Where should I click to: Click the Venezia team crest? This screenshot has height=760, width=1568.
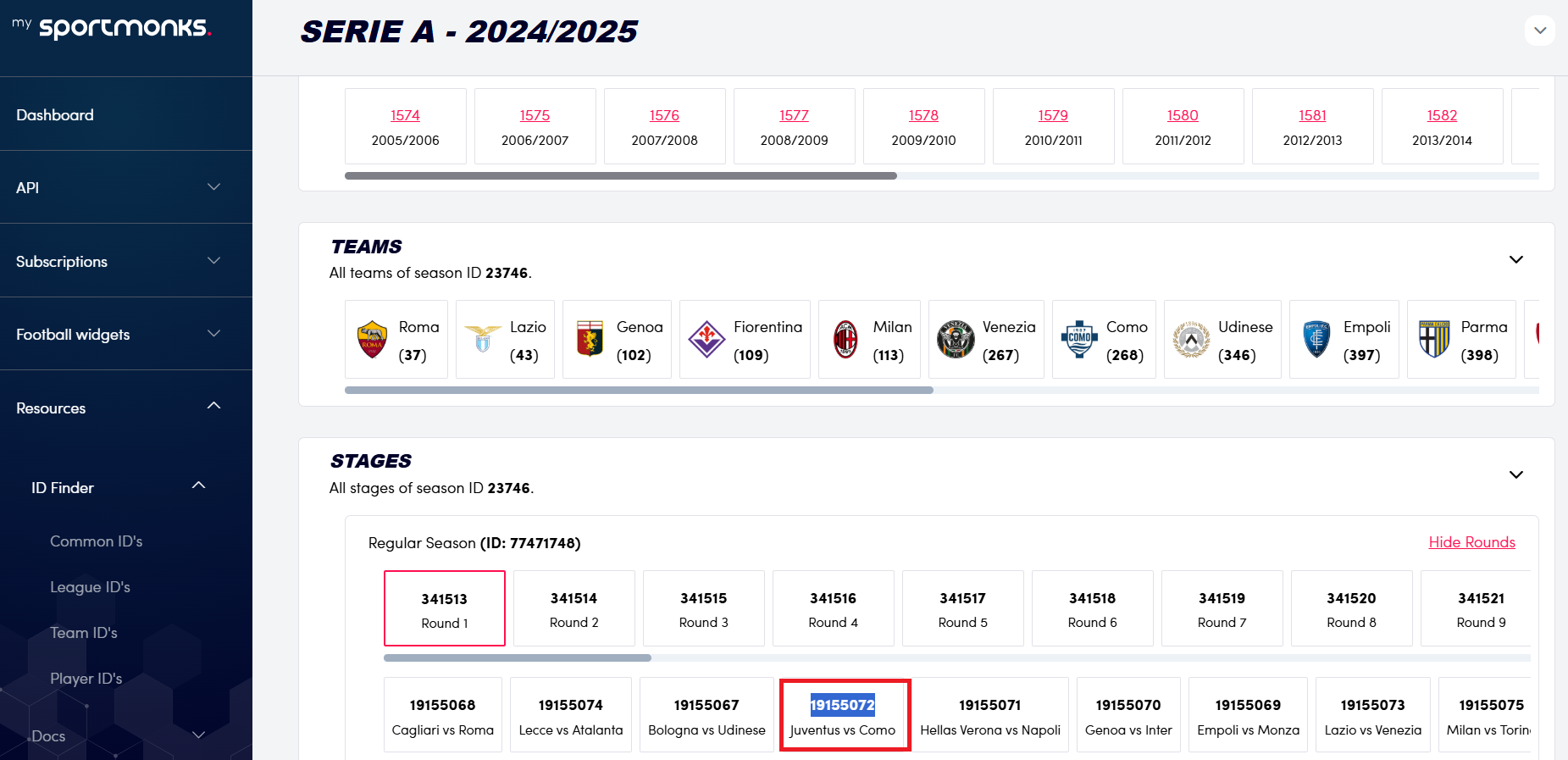click(956, 340)
